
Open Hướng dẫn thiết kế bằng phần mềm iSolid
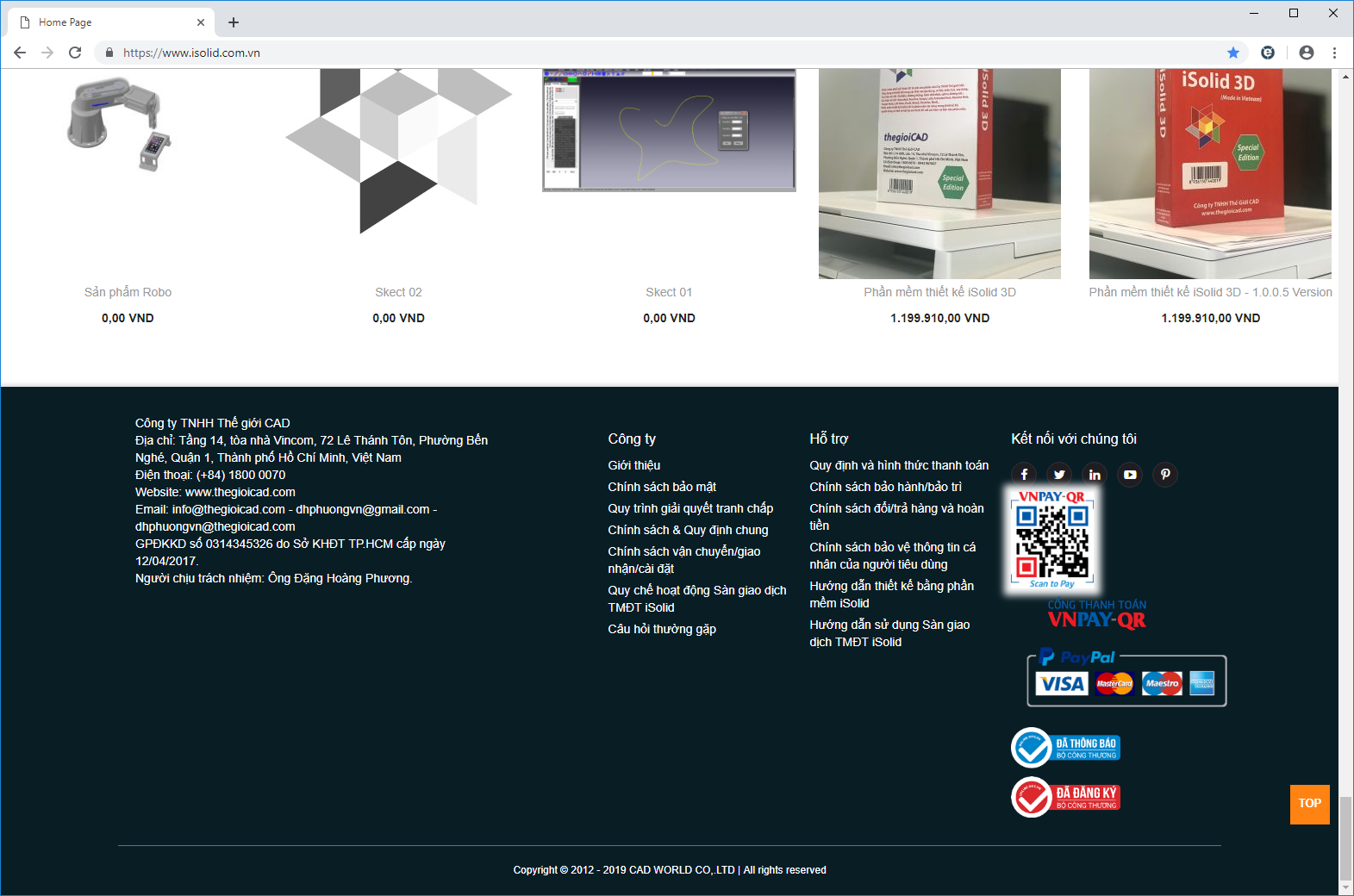tap(891, 594)
